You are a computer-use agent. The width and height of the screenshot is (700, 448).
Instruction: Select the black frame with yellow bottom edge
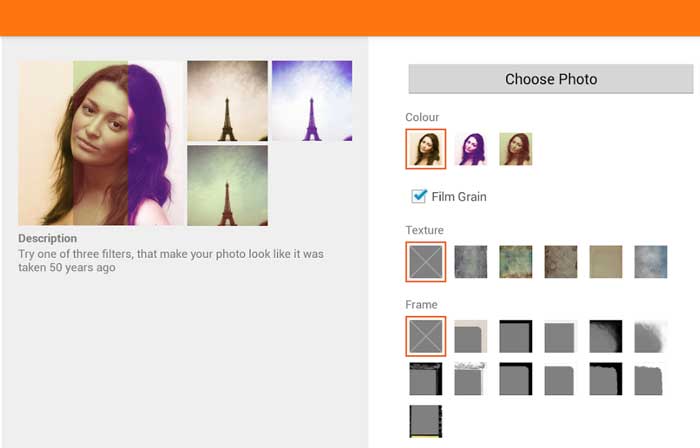[425, 421]
